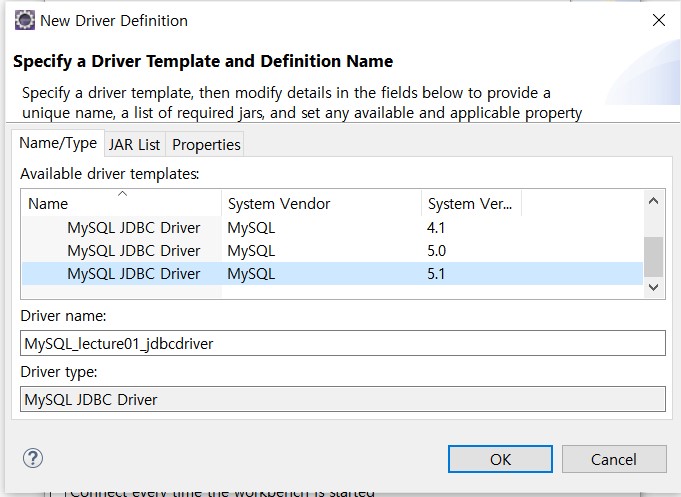The image size is (681, 497).
Task: Sort templates by Name column header
Action: coord(122,204)
